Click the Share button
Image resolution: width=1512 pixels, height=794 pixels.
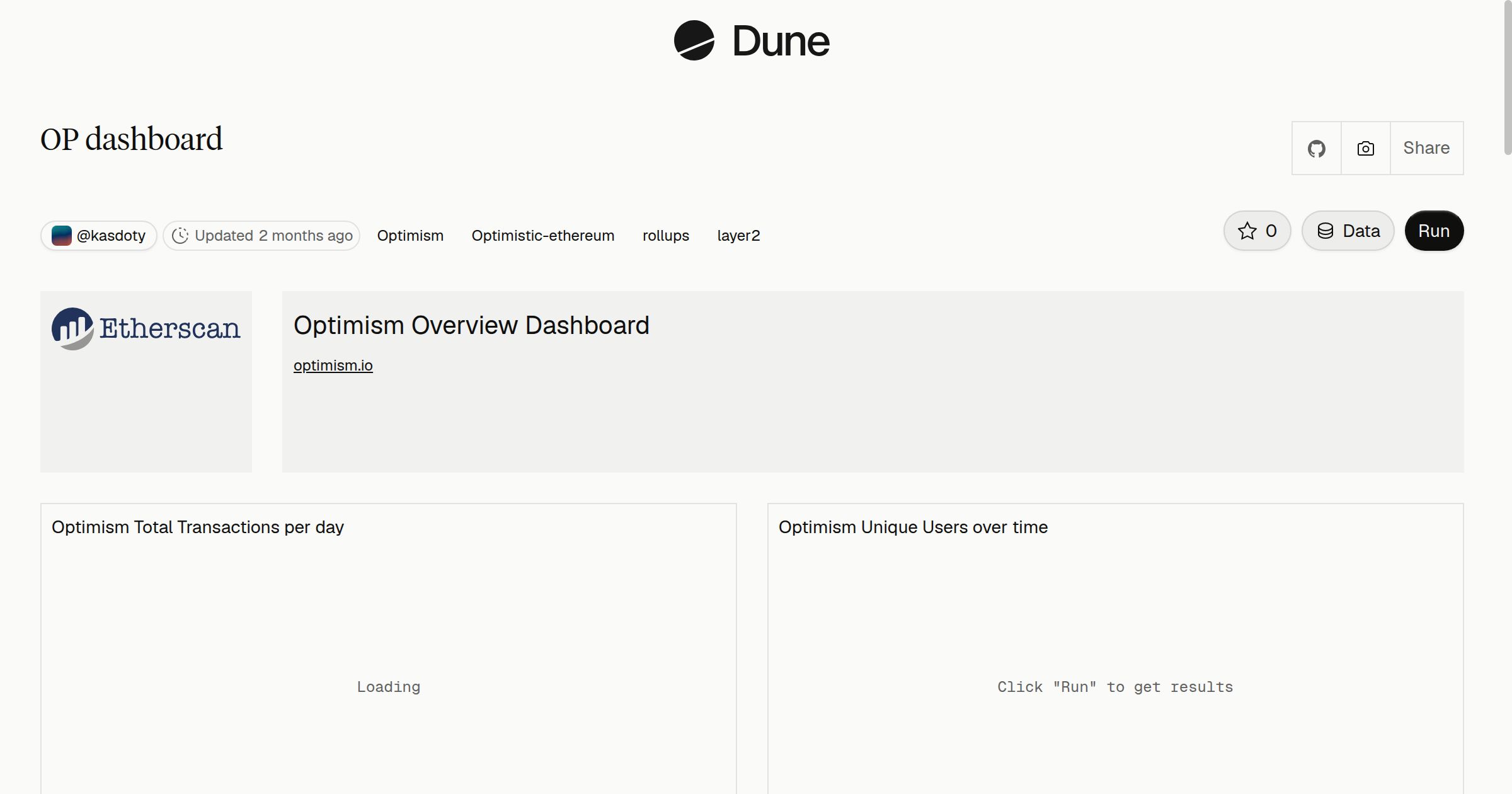click(1426, 148)
